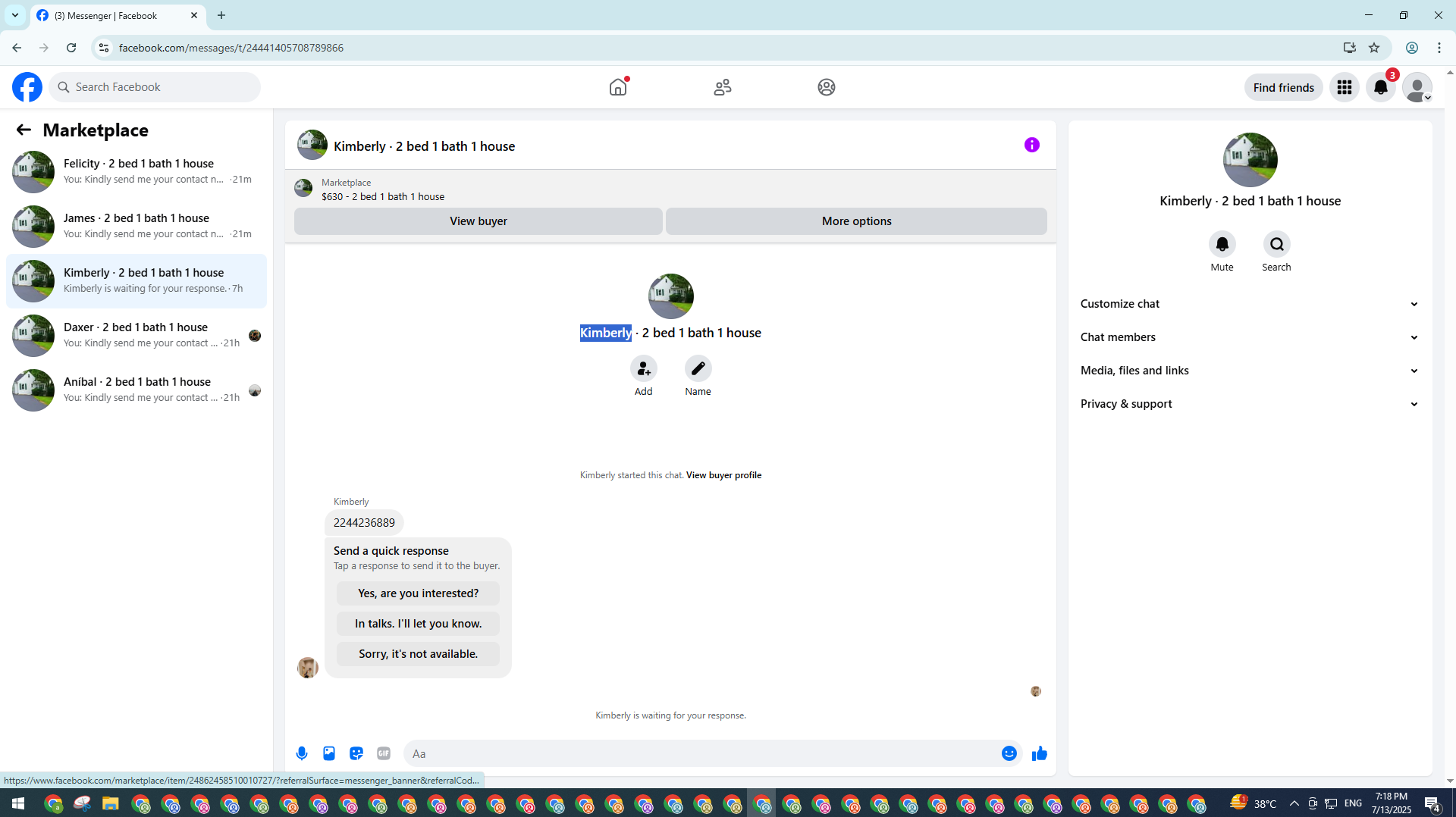This screenshot has height=817, width=1456.
Task: Click the View buyer button
Action: [479, 221]
